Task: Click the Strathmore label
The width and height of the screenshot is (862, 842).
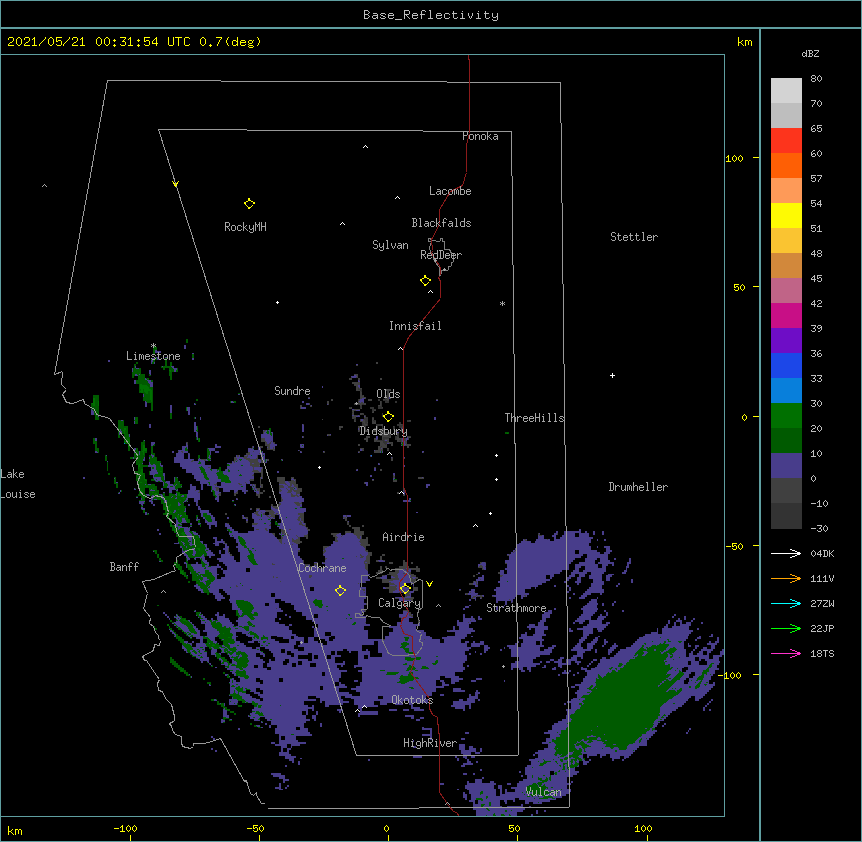Action: (x=516, y=608)
